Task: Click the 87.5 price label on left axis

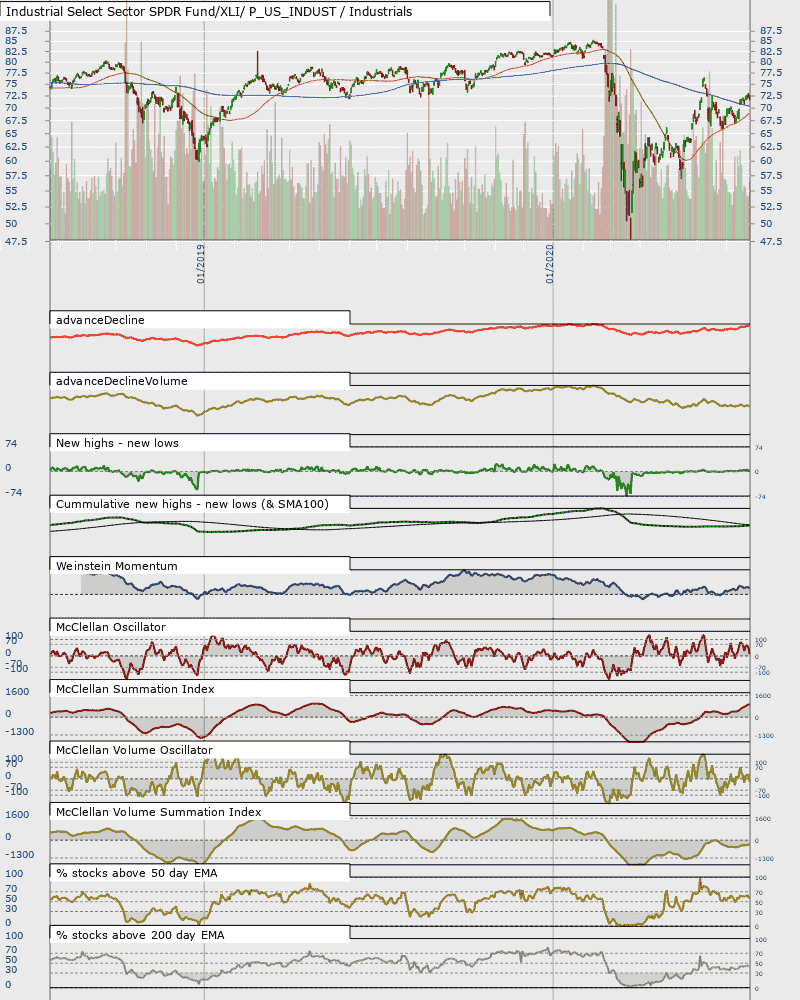Action: click(16, 31)
